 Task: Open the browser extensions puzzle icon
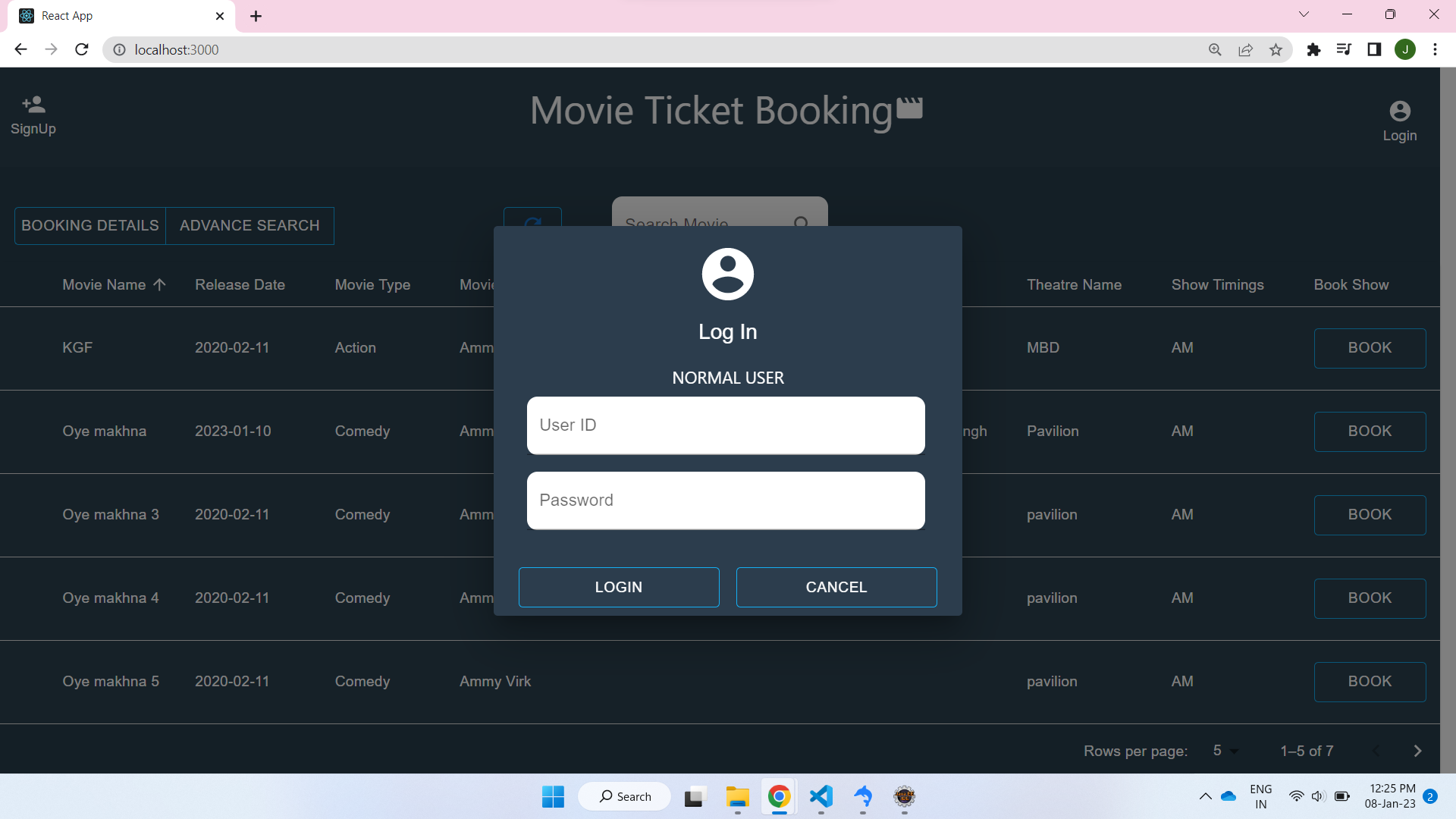(1314, 49)
